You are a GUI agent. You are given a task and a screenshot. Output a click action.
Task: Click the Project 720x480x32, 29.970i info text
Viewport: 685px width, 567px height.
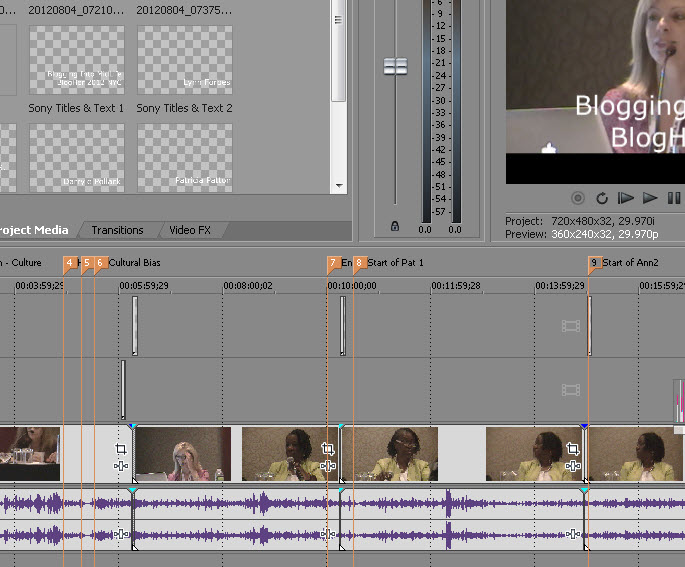tap(580, 221)
